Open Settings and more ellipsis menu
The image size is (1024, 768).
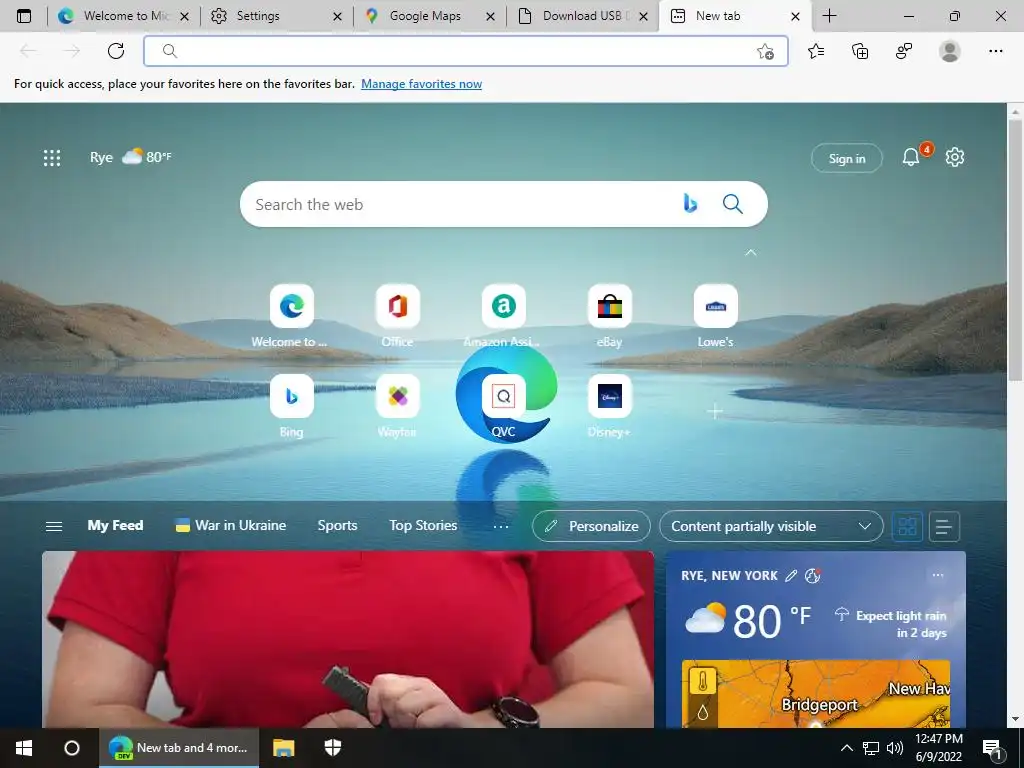[x=995, y=51]
